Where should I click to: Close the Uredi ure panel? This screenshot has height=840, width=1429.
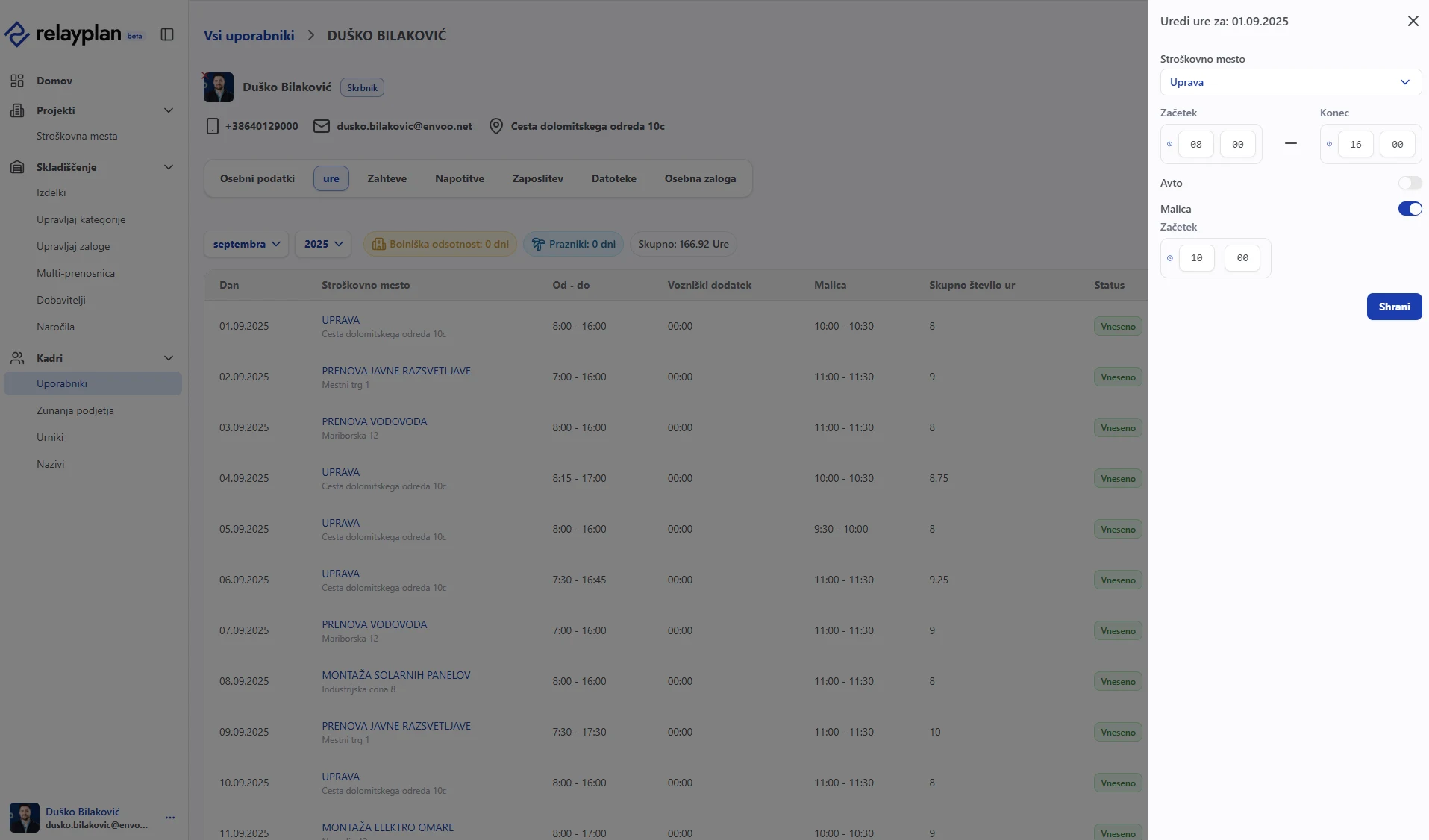[x=1413, y=21]
